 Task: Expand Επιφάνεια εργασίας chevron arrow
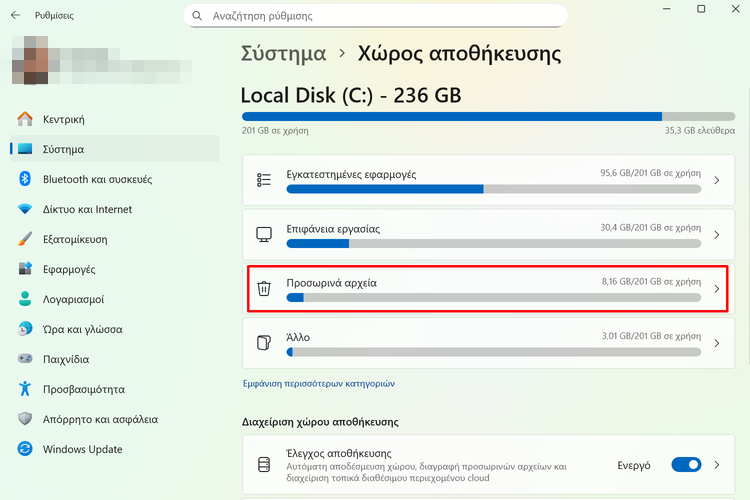(x=717, y=235)
